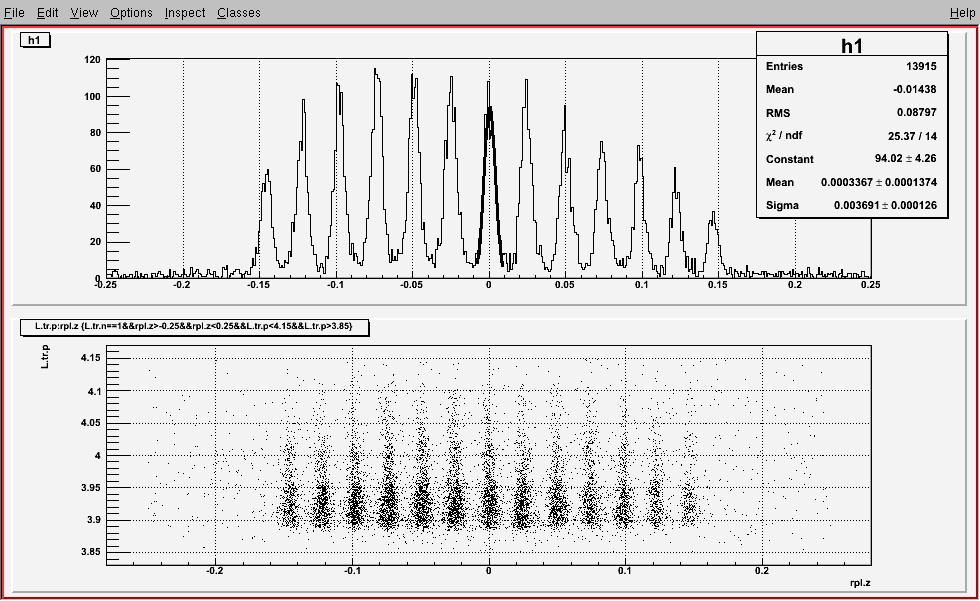Open the Inspect menu
This screenshot has width=980, height=601.
point(184,12)
